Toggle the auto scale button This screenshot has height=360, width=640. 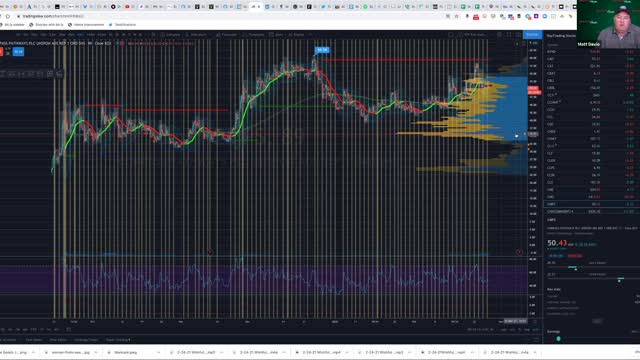click(x=526, y=329)
